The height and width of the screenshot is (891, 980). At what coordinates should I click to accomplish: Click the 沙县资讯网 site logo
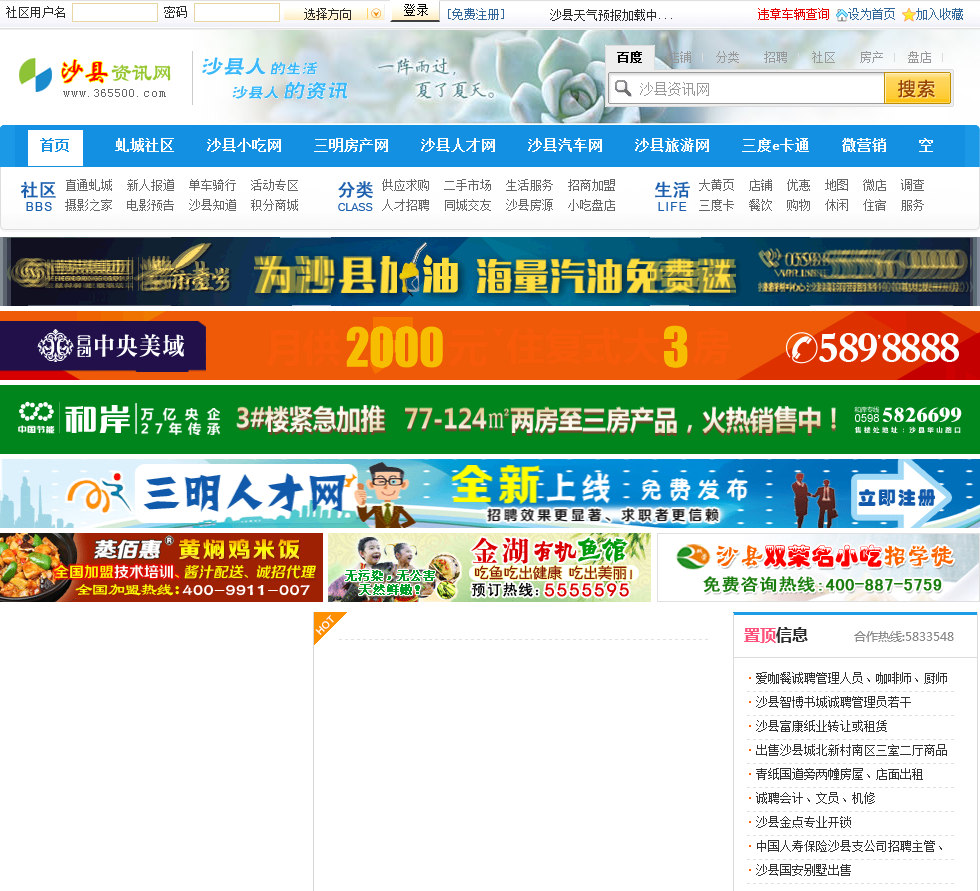tap(94, 77)
